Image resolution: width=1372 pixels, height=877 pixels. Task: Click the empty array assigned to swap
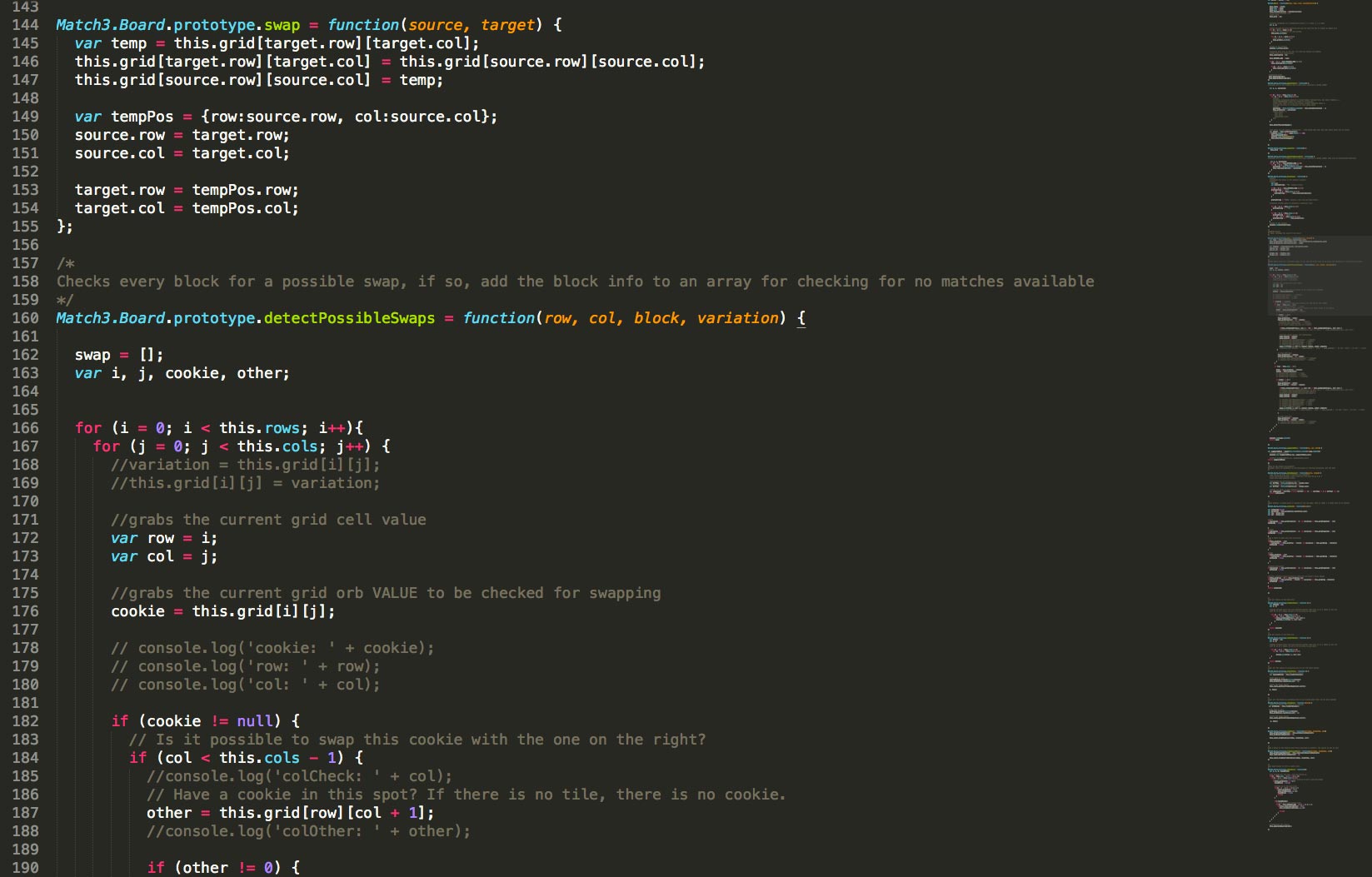[x=151, y=355]
